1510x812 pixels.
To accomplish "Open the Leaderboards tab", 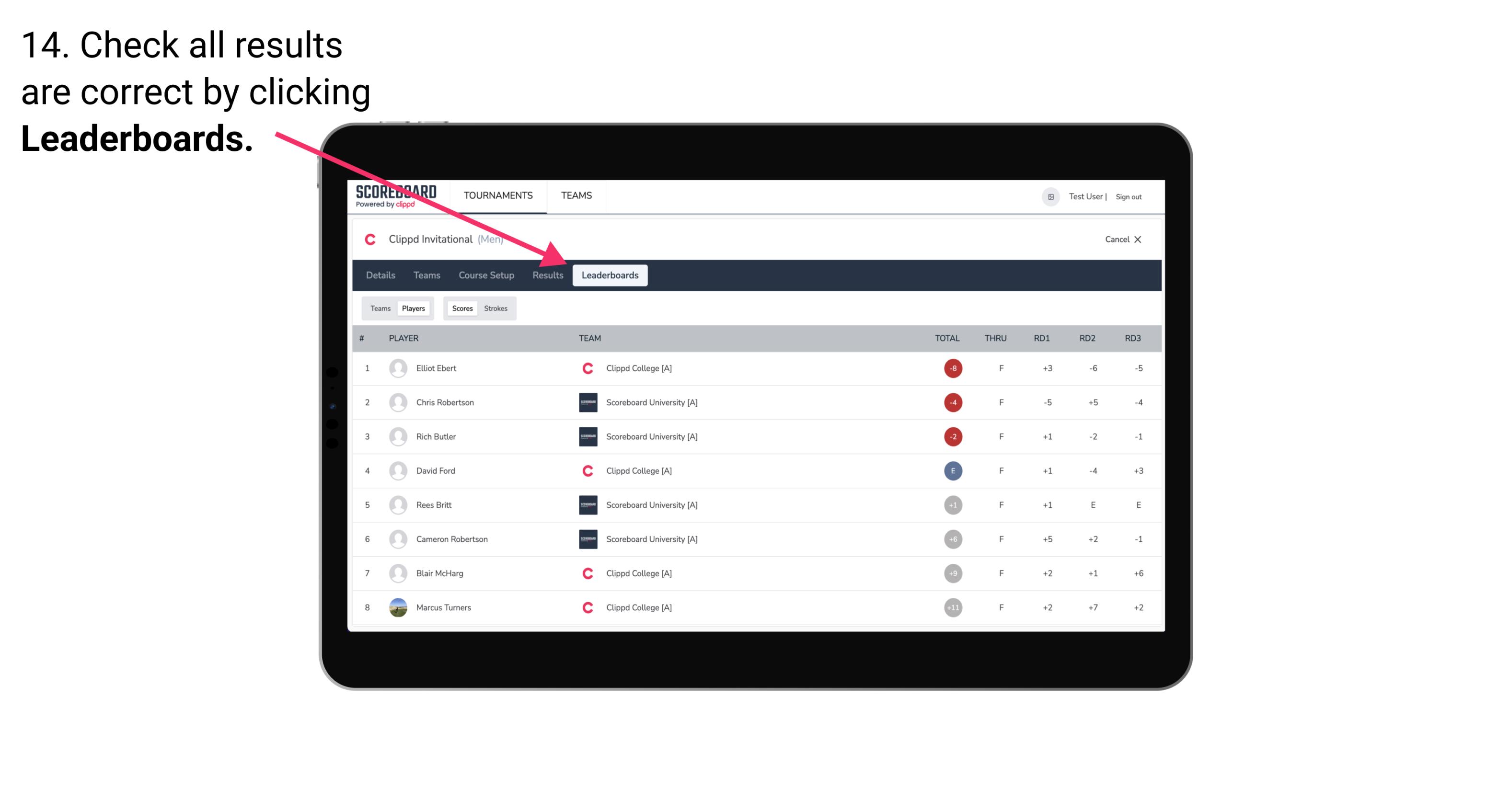I will click(x=610, y=275).
